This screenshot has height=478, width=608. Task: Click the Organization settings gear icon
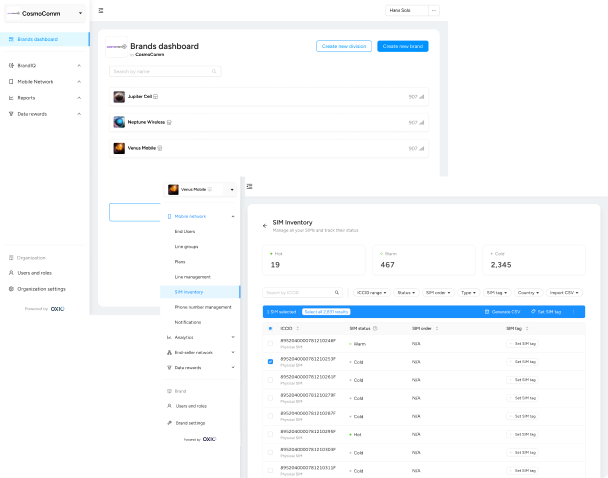pos(11,289)
